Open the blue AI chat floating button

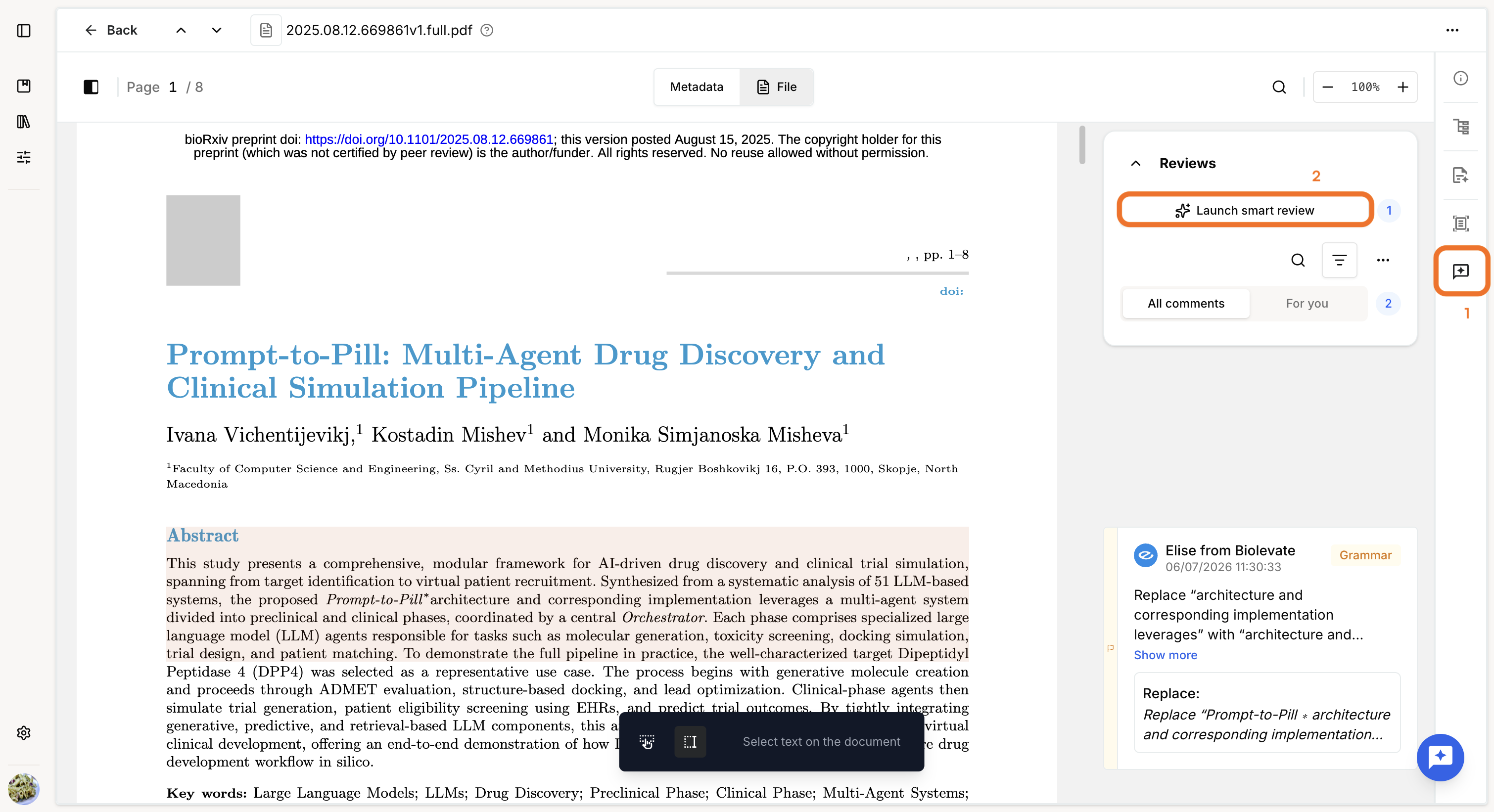pyautogui.click(x=1440, y=757)
